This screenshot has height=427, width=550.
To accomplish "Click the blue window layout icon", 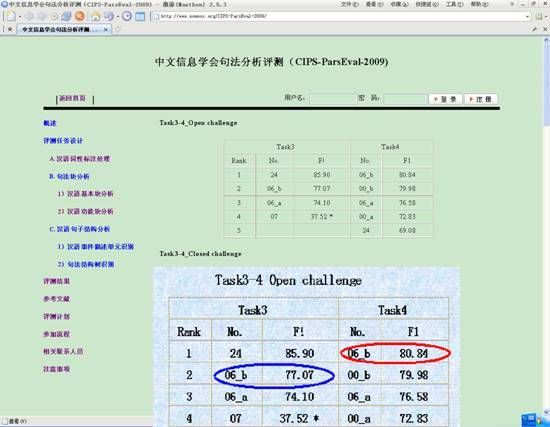I will click(140, 16).
